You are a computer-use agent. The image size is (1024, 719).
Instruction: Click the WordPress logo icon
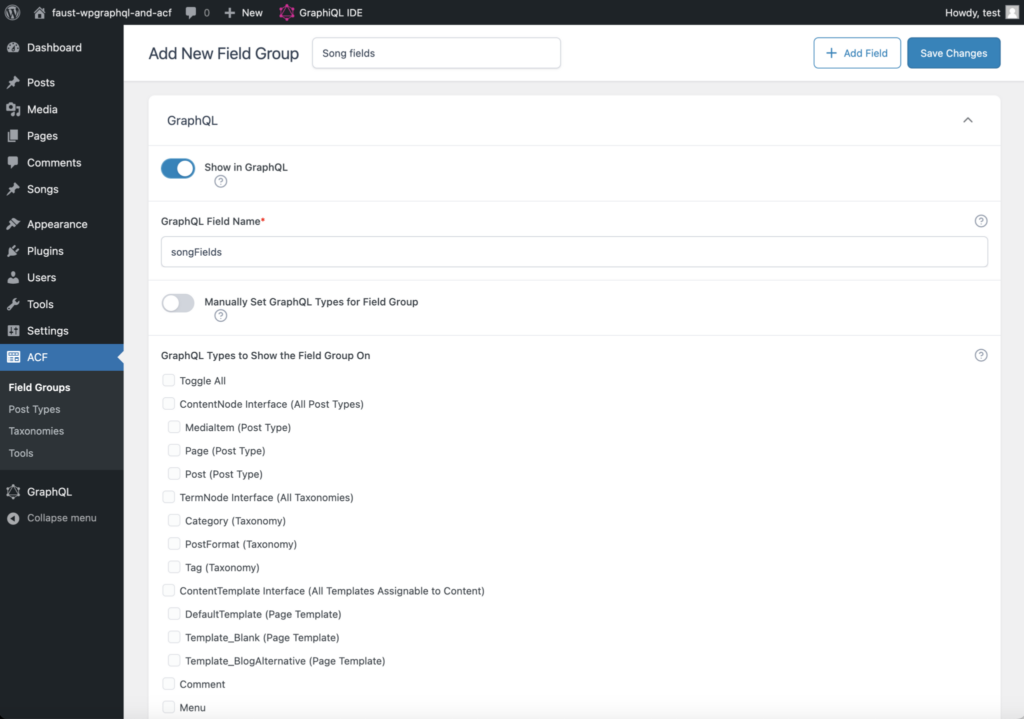click(x=13, y=12)
